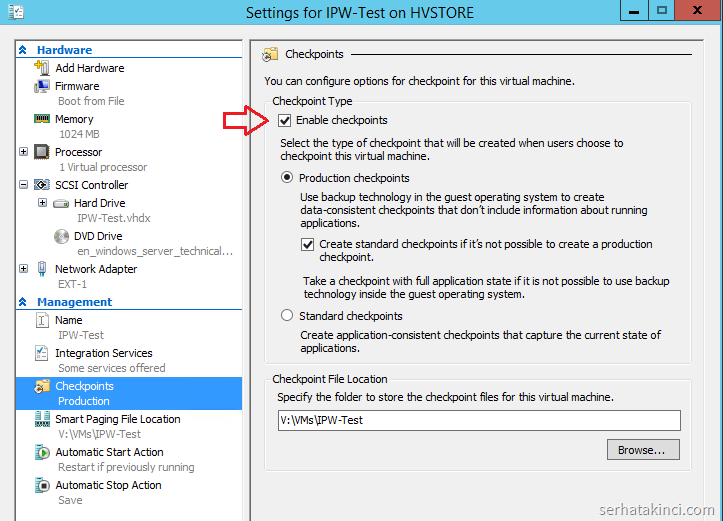Image resolution: width=723 pixels, height=521 pixels.
Task: Click the 'Save' text under Automatic Stop Action
Action: 70,500
